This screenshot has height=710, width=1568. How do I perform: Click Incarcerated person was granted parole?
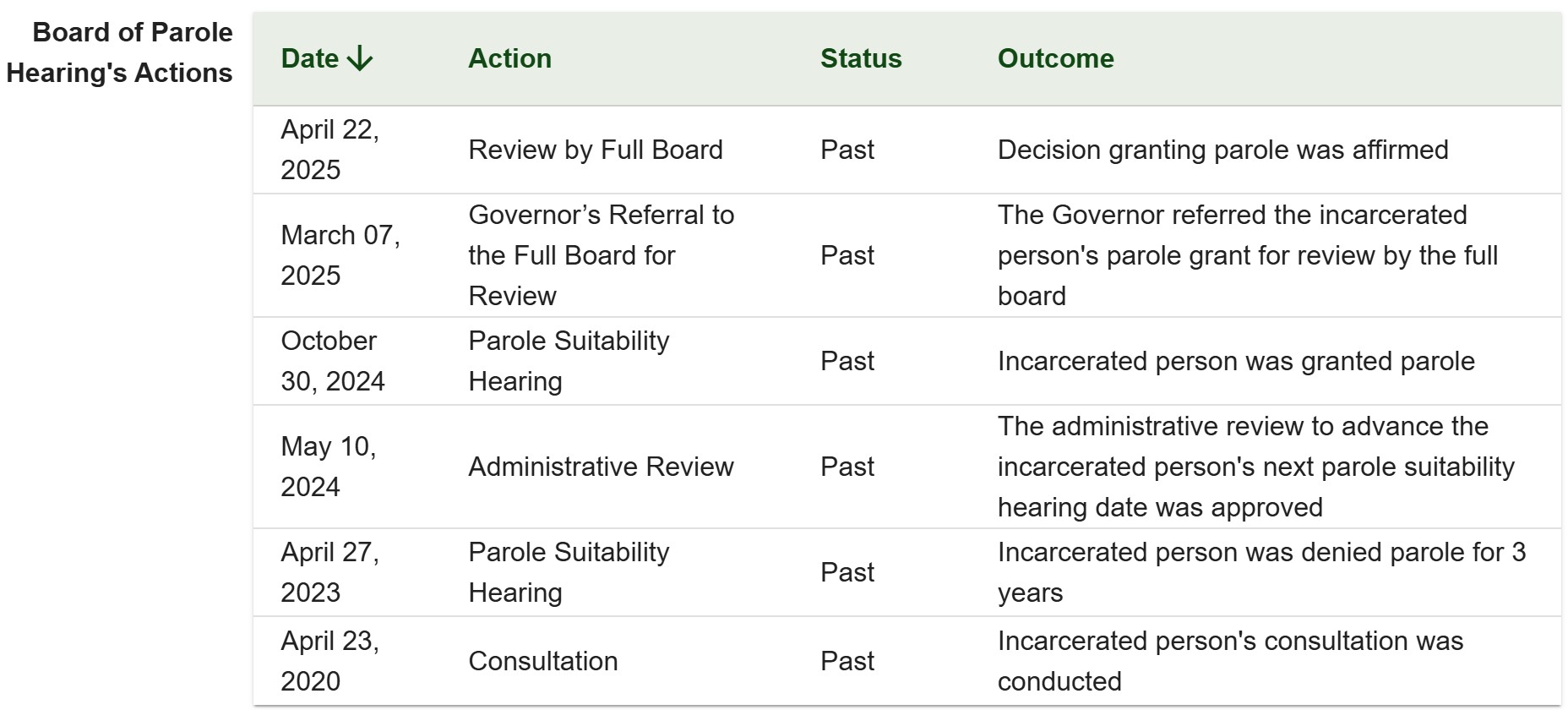click(x=1235, y=362)
